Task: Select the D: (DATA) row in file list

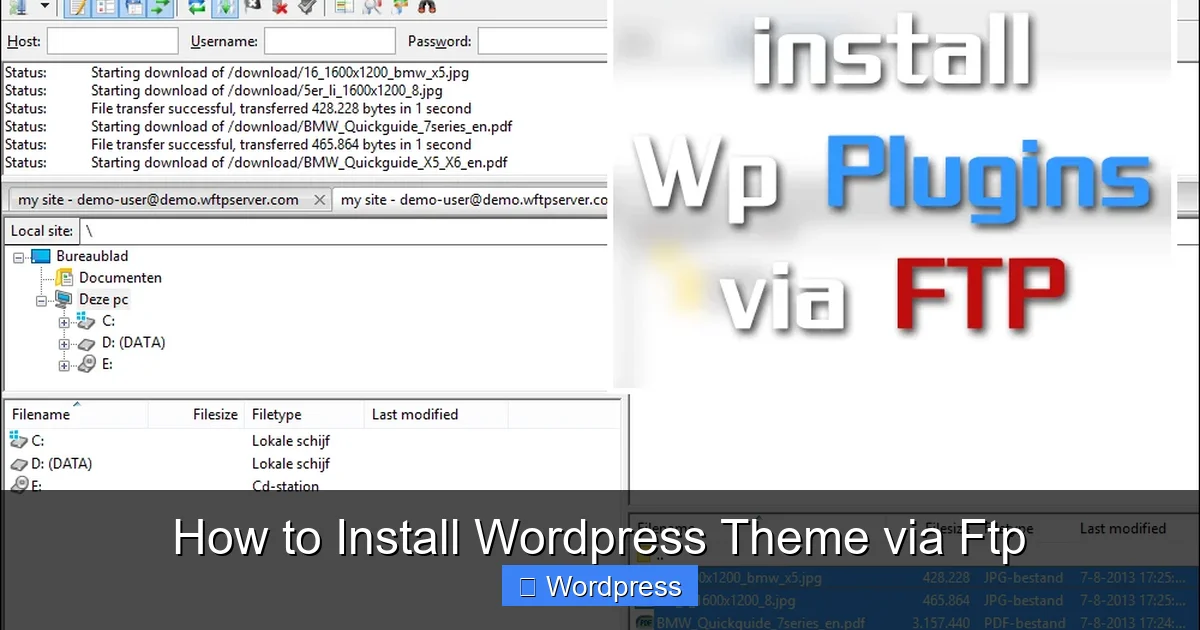Action: pos(312,464)
